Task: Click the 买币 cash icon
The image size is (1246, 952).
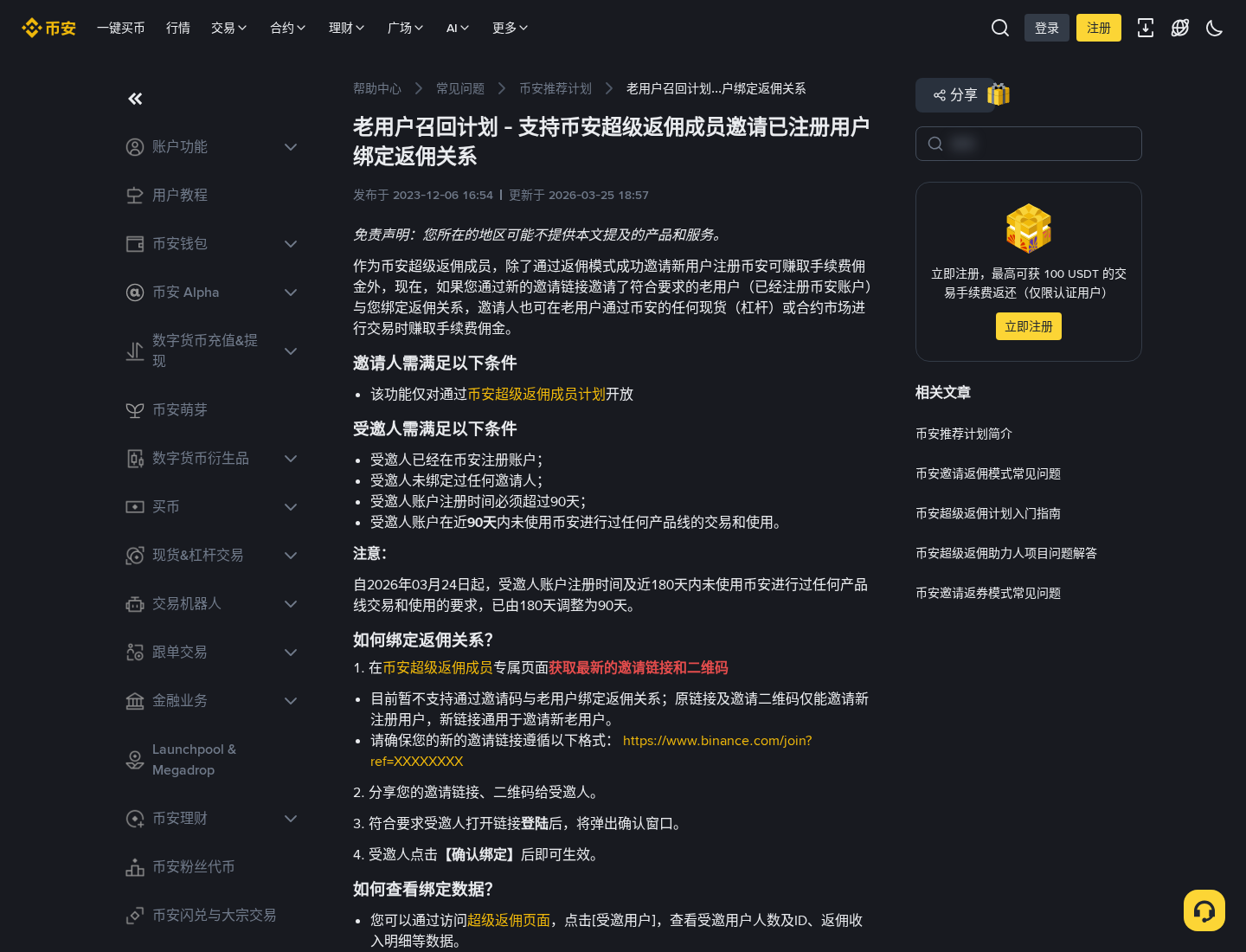Action: click(135, 507)
